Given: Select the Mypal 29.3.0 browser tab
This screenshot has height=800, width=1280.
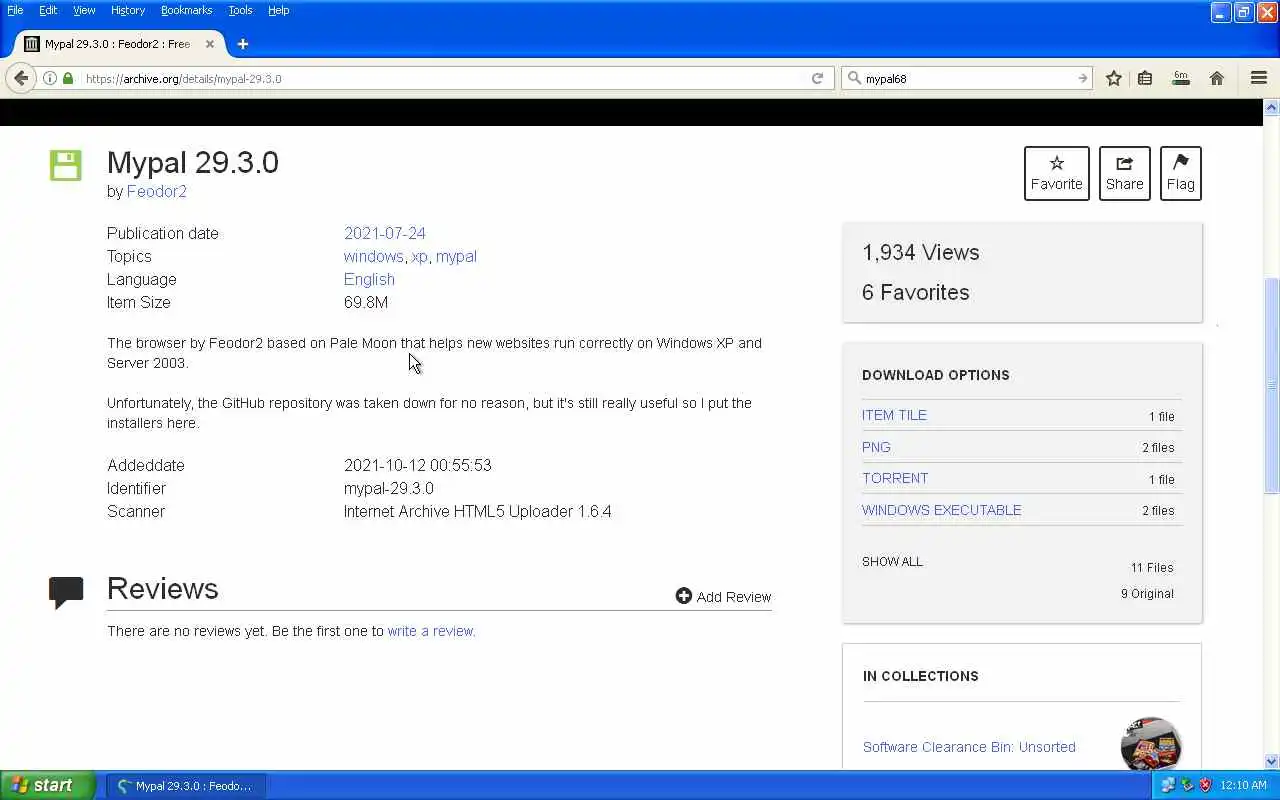Looking at the screenshot, I should [x=120, y=44].
